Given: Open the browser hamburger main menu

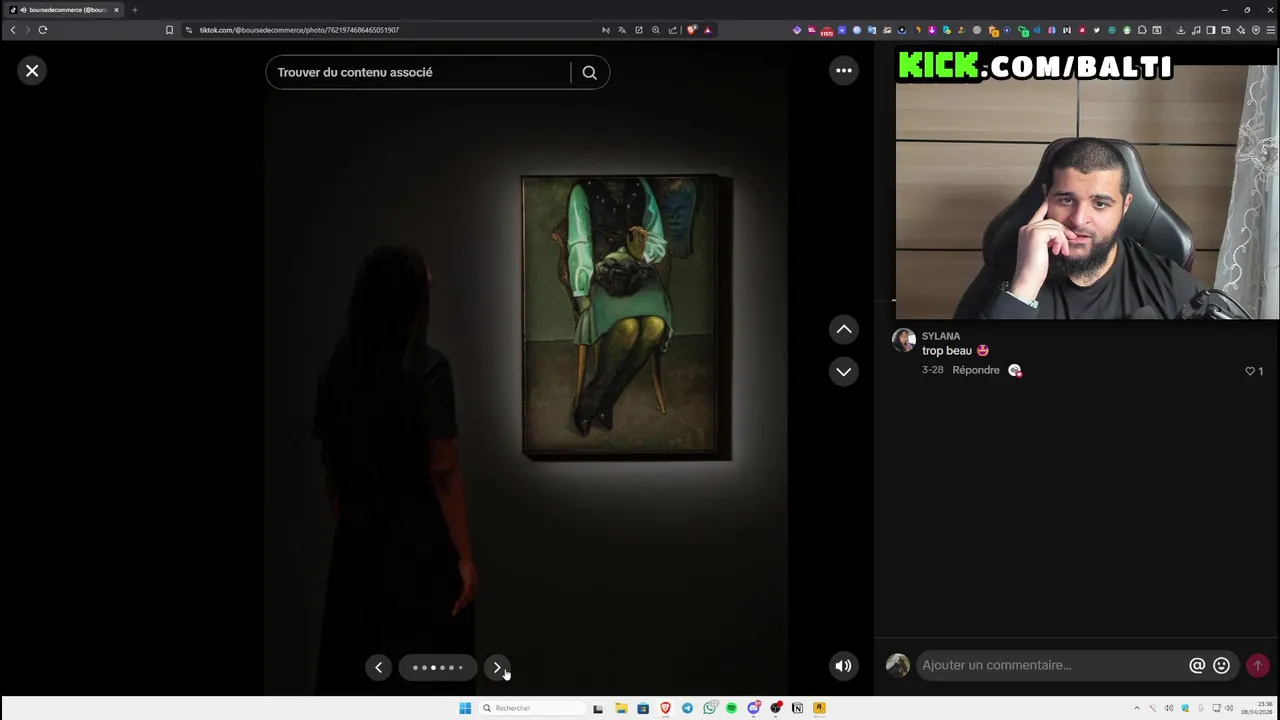Looking at the screenshot, I should tap(1271, 30).
